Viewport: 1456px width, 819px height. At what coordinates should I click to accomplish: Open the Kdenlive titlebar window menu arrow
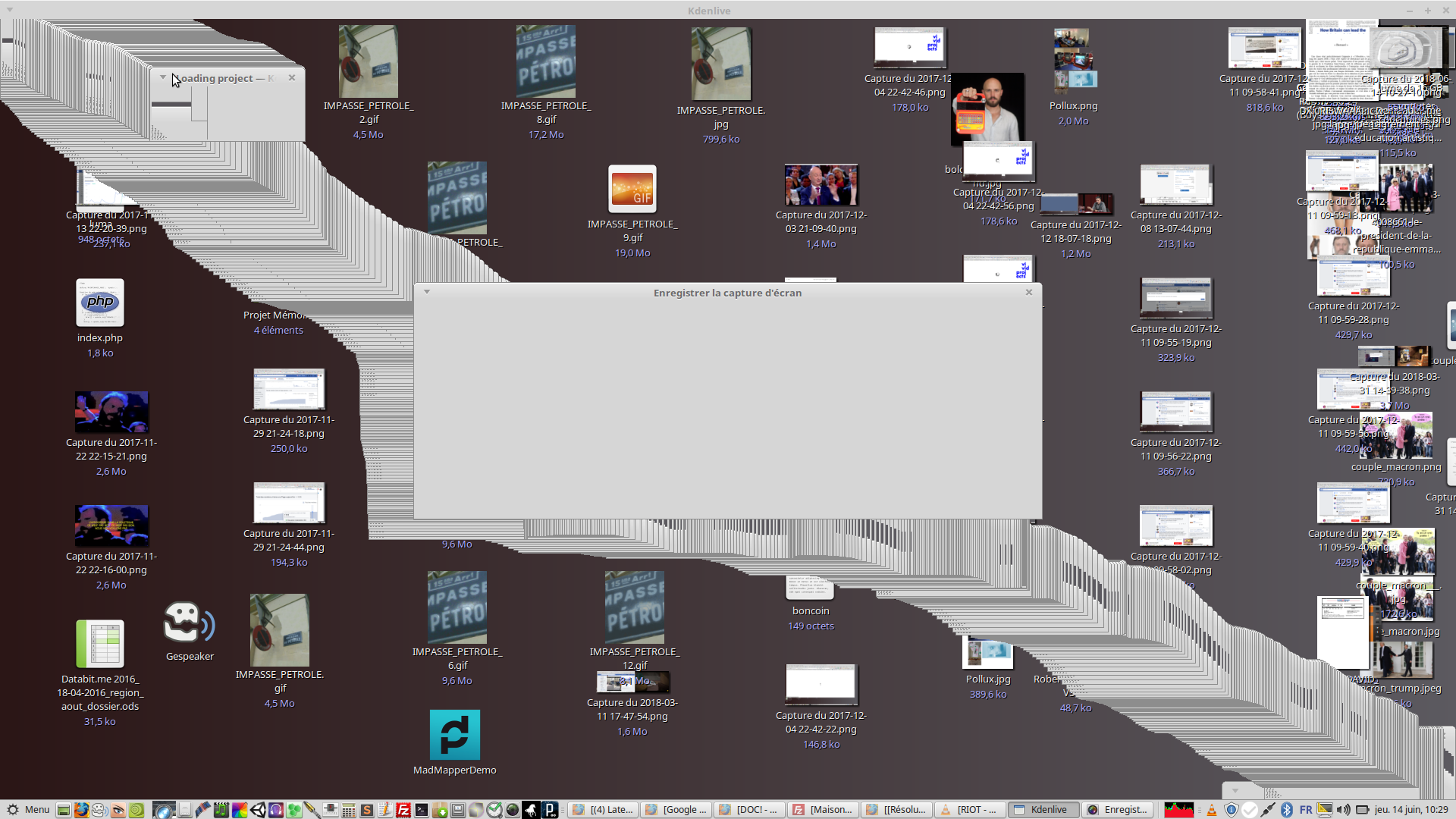9,11
